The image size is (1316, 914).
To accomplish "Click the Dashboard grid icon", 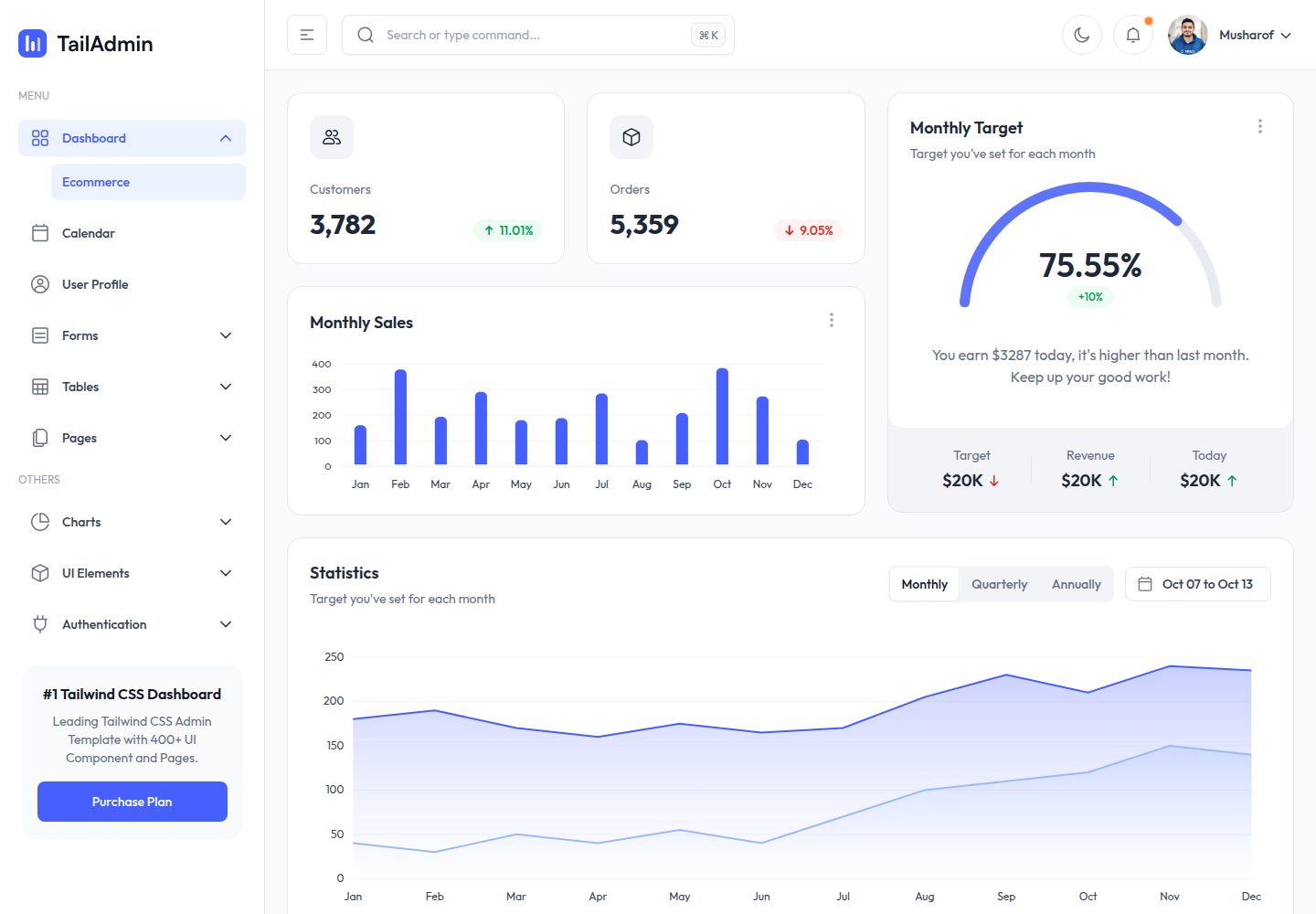I will pos(40,138).
